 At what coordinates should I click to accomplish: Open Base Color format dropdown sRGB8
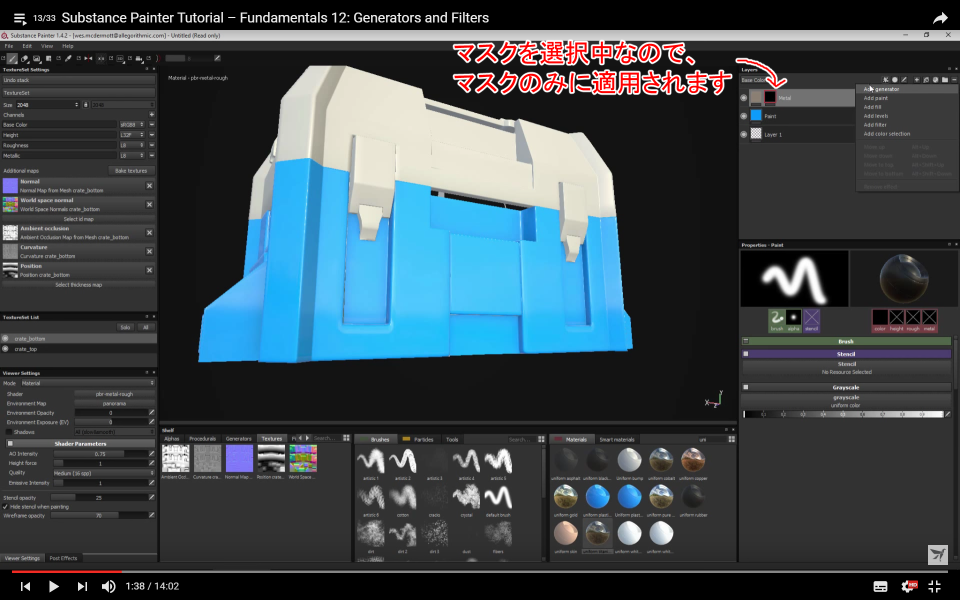coord(132,125)
